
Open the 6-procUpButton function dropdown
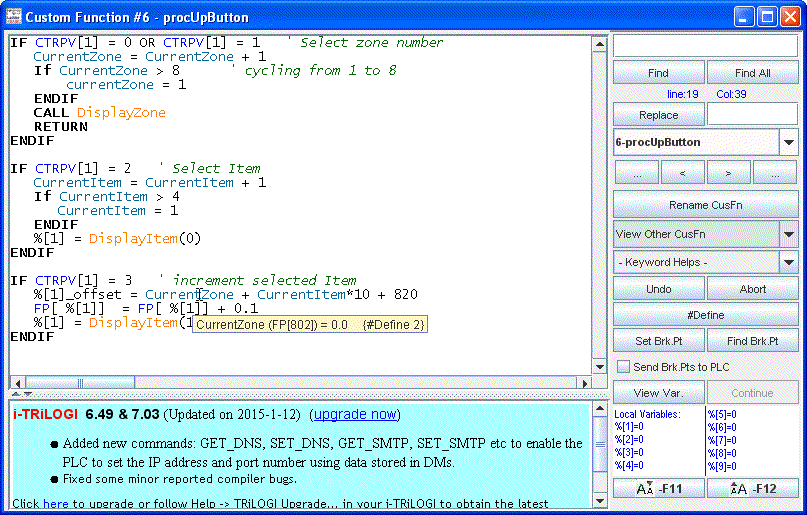(x=788, y=143)
